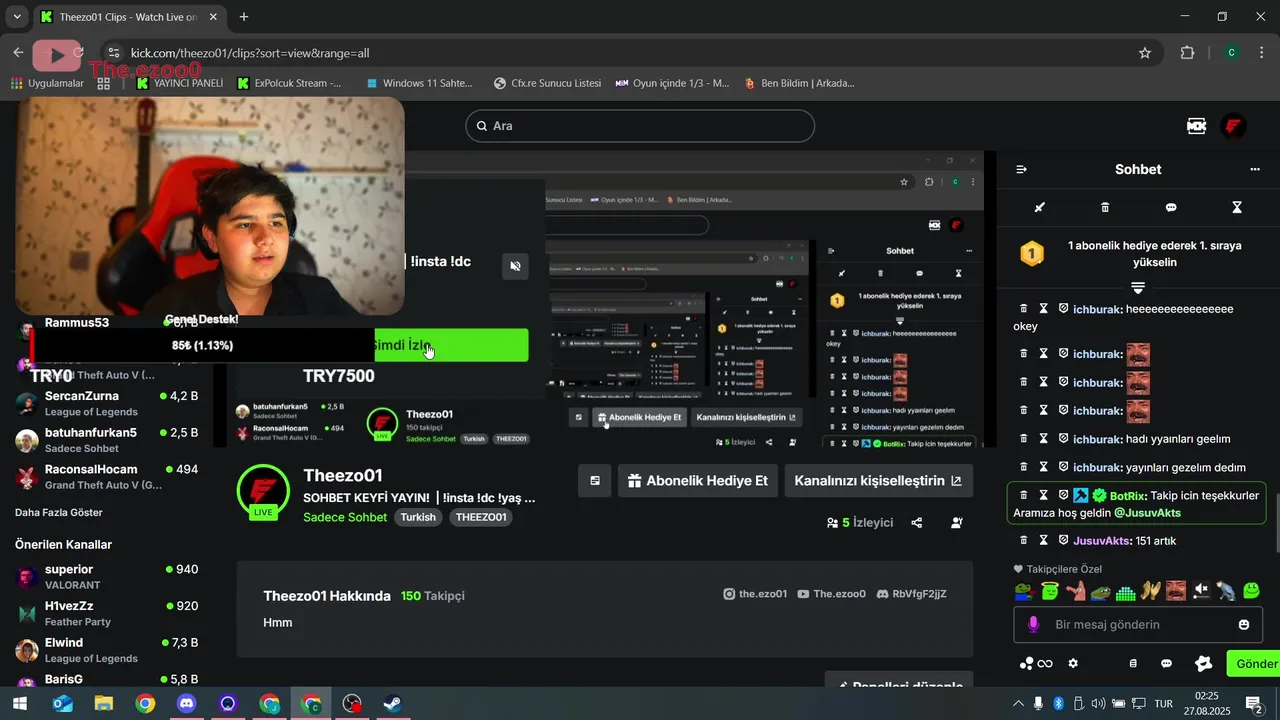This screenshot has height=720, width=1280.
Task: Open Discord from the taskbar
Action: click(186, 704)
